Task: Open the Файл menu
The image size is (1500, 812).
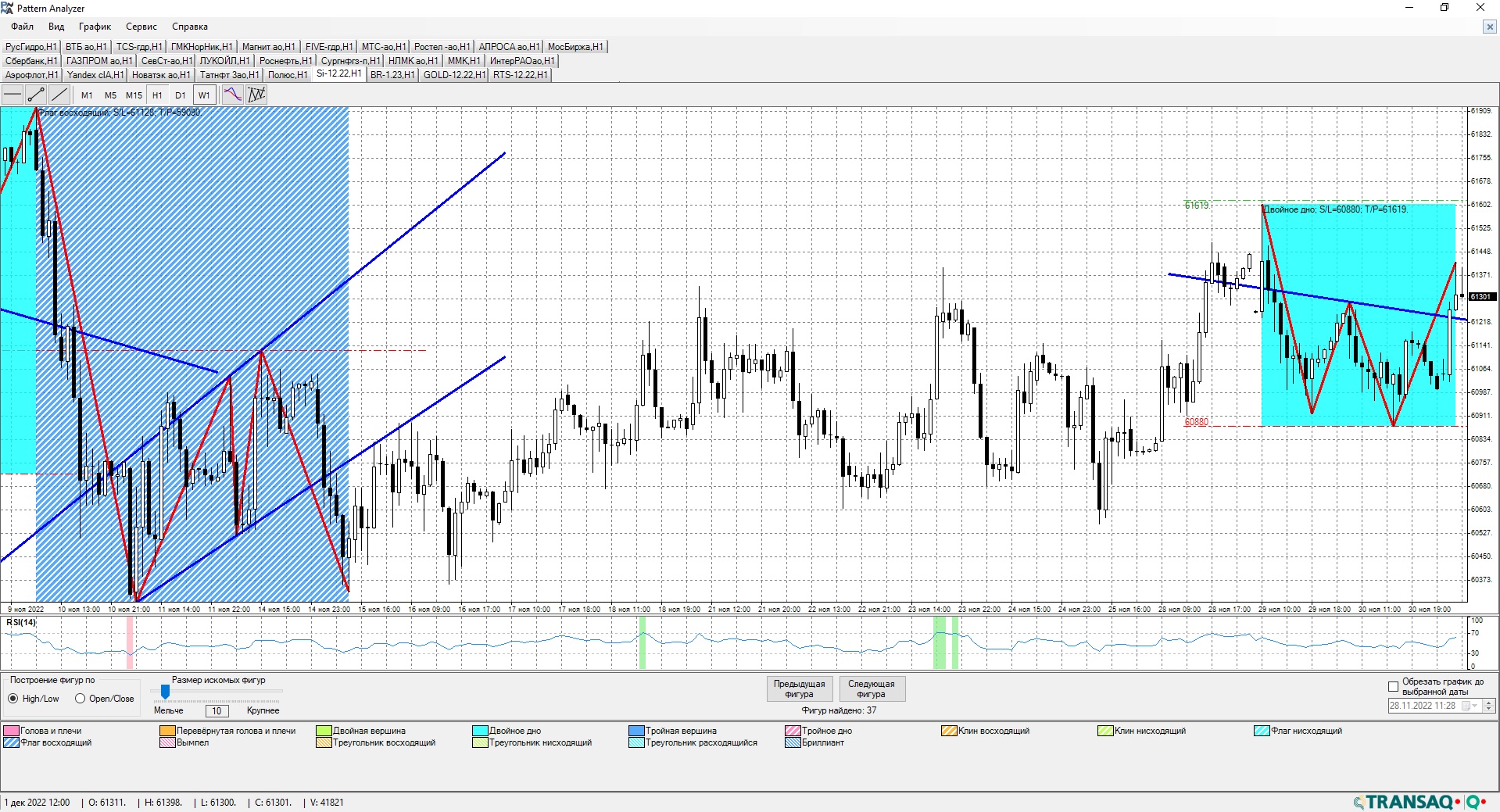Action: 22,27
